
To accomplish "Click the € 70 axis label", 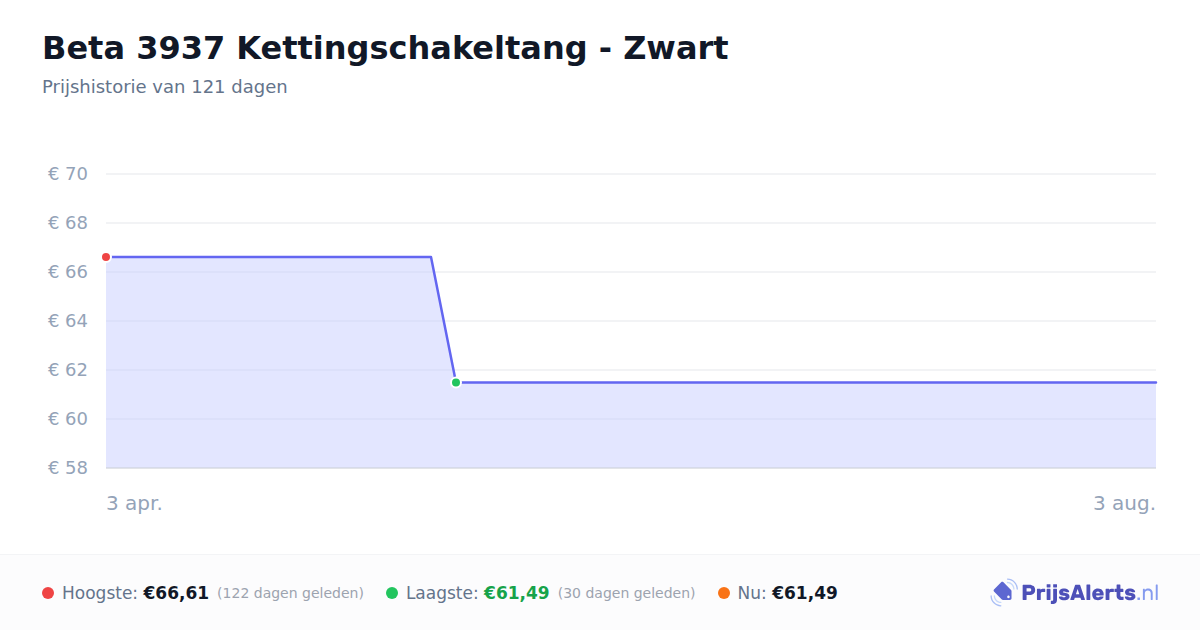I will (68, 174).
